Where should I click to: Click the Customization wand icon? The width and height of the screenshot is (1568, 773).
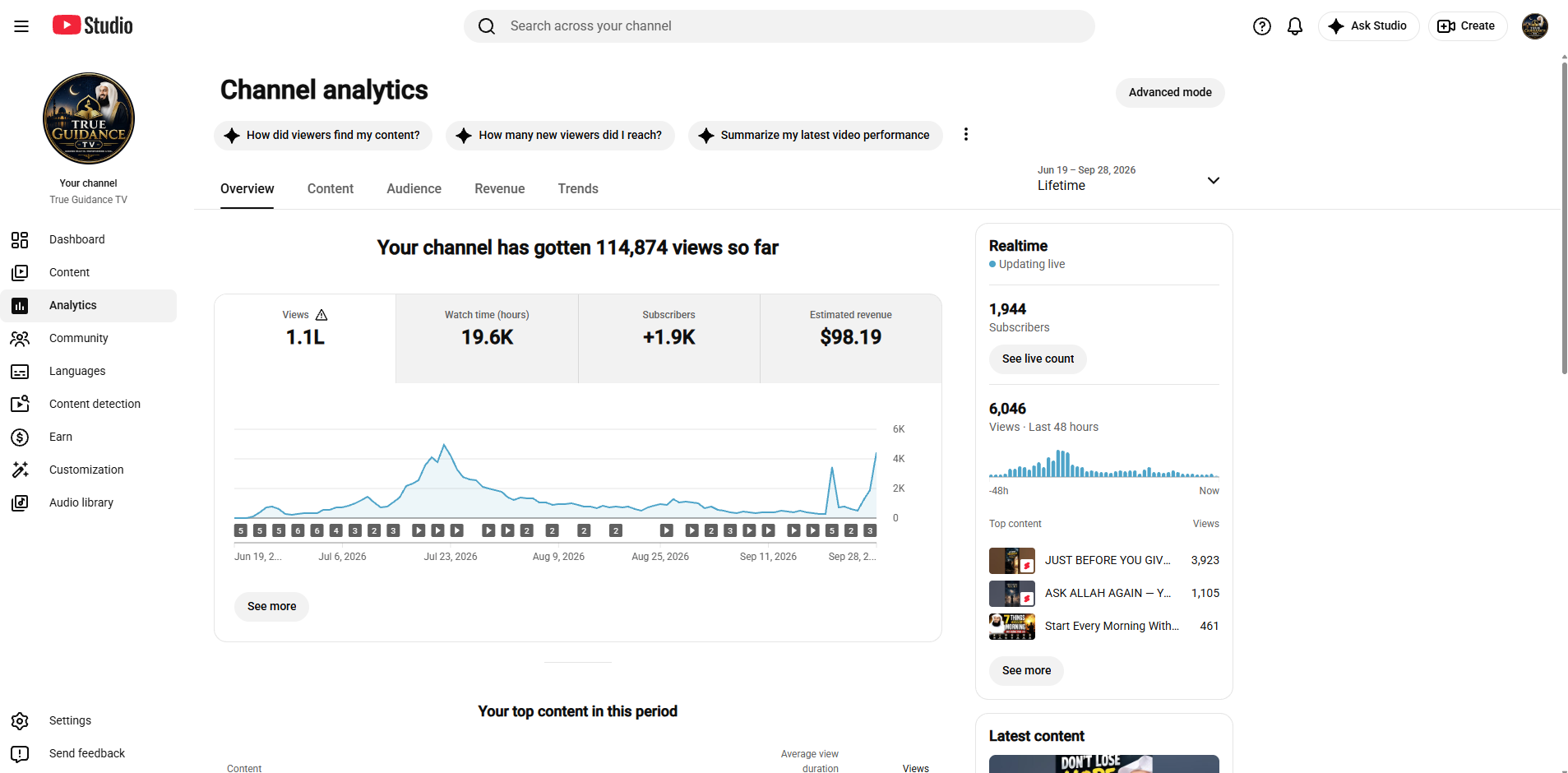click(20, 470)
